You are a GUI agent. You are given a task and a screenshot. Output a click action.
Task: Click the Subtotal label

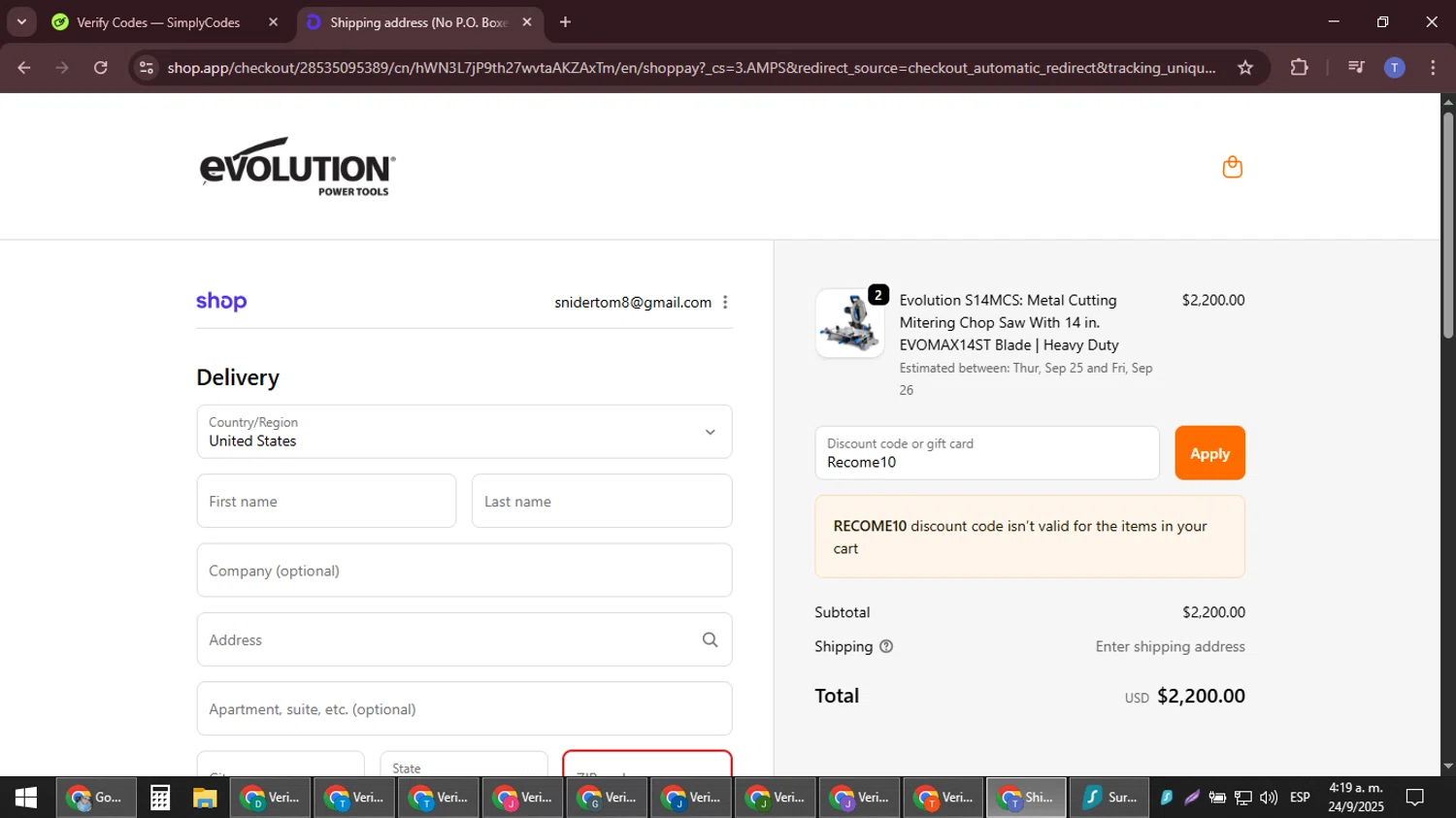point(843,612)
